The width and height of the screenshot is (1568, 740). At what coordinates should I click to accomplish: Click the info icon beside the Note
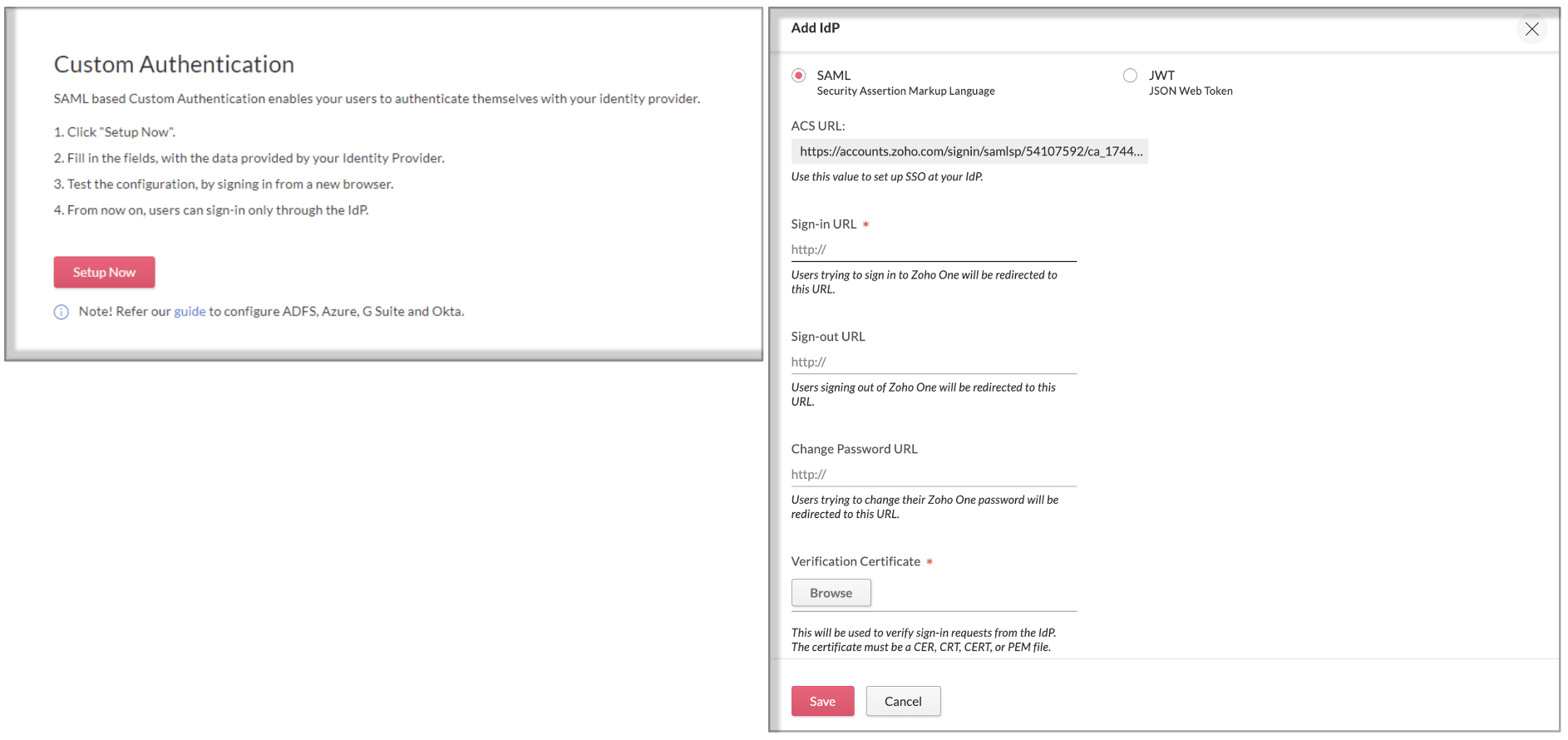pyautogui.click(x=62, y=312)
